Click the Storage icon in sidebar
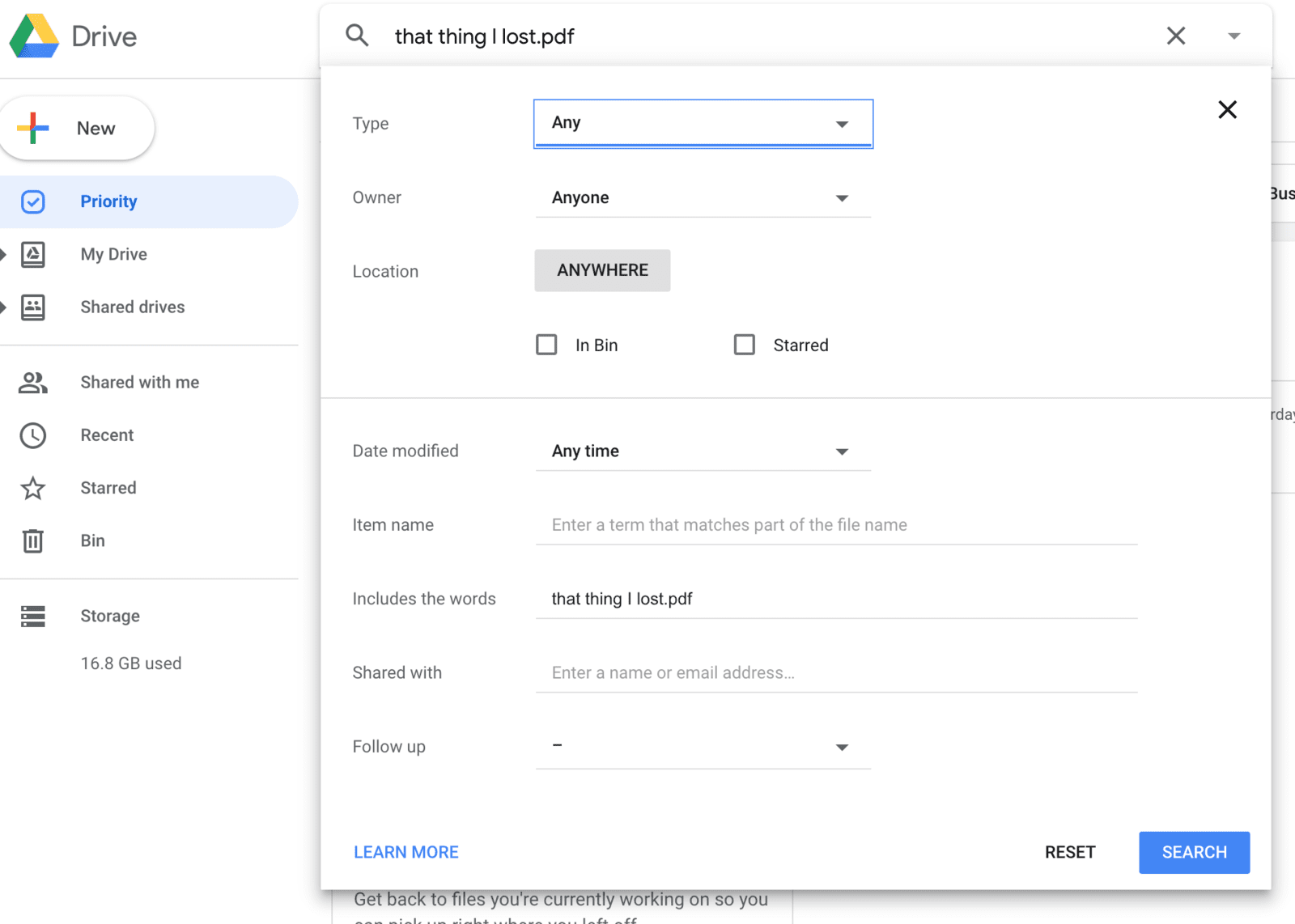The height and width of the screenshot is (924, 1295). pos(33,616)
